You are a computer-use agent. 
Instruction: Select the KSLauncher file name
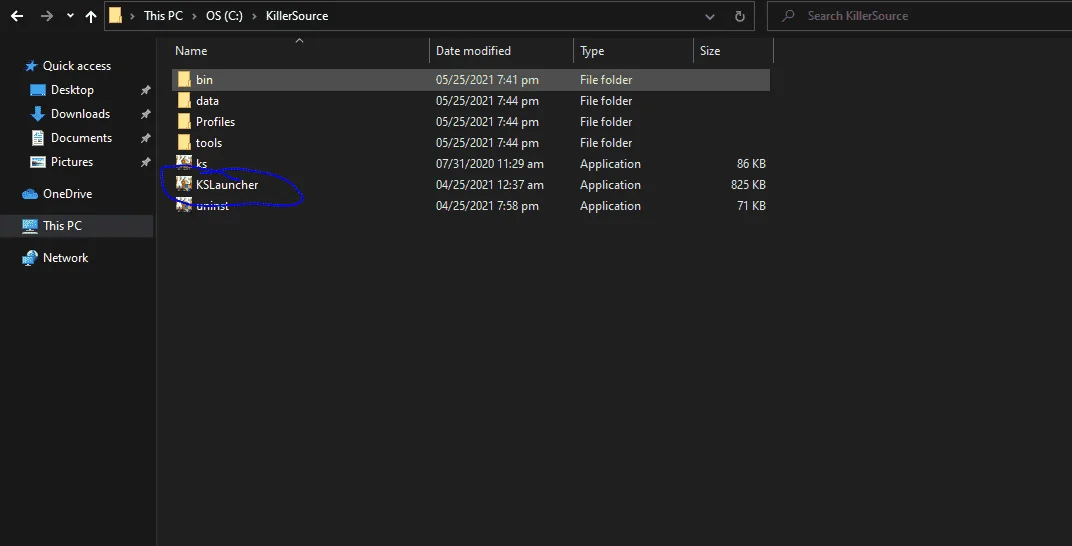(x=227, y=185)
